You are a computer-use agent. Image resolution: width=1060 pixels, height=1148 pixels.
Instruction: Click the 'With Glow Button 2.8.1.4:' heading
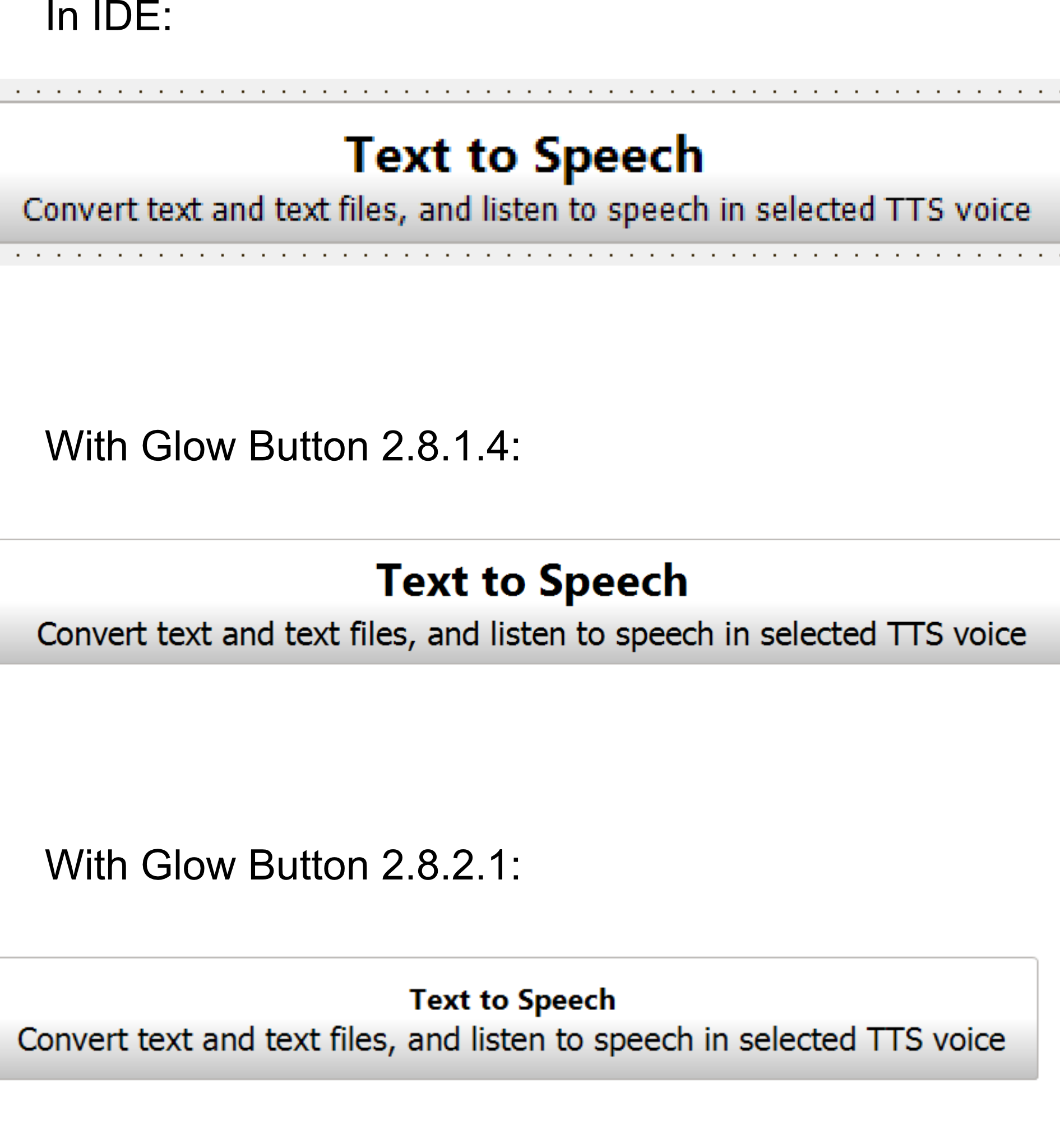(x=283, y=446)
